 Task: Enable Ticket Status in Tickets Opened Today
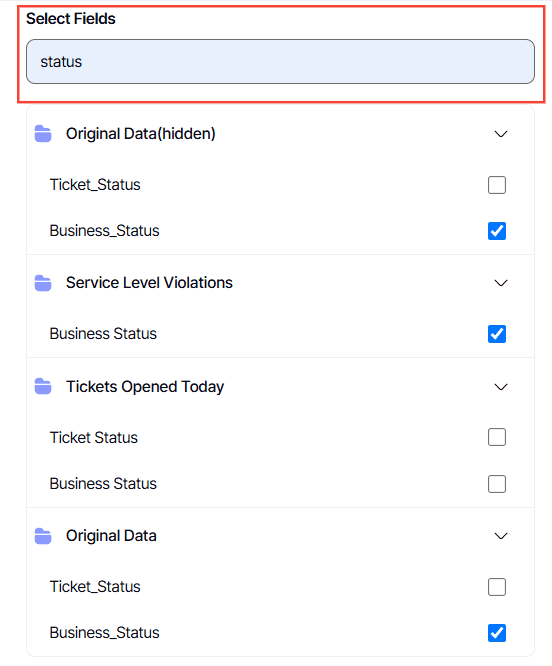[497, 437]
